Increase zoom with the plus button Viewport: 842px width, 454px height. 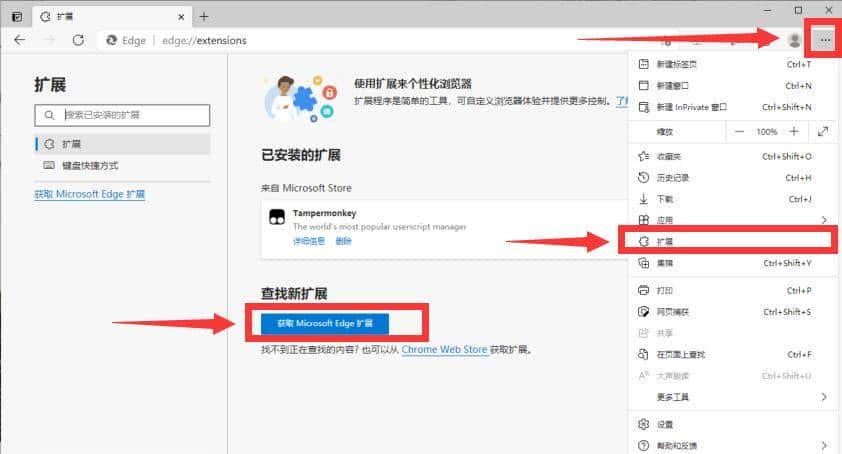[794, 132]
